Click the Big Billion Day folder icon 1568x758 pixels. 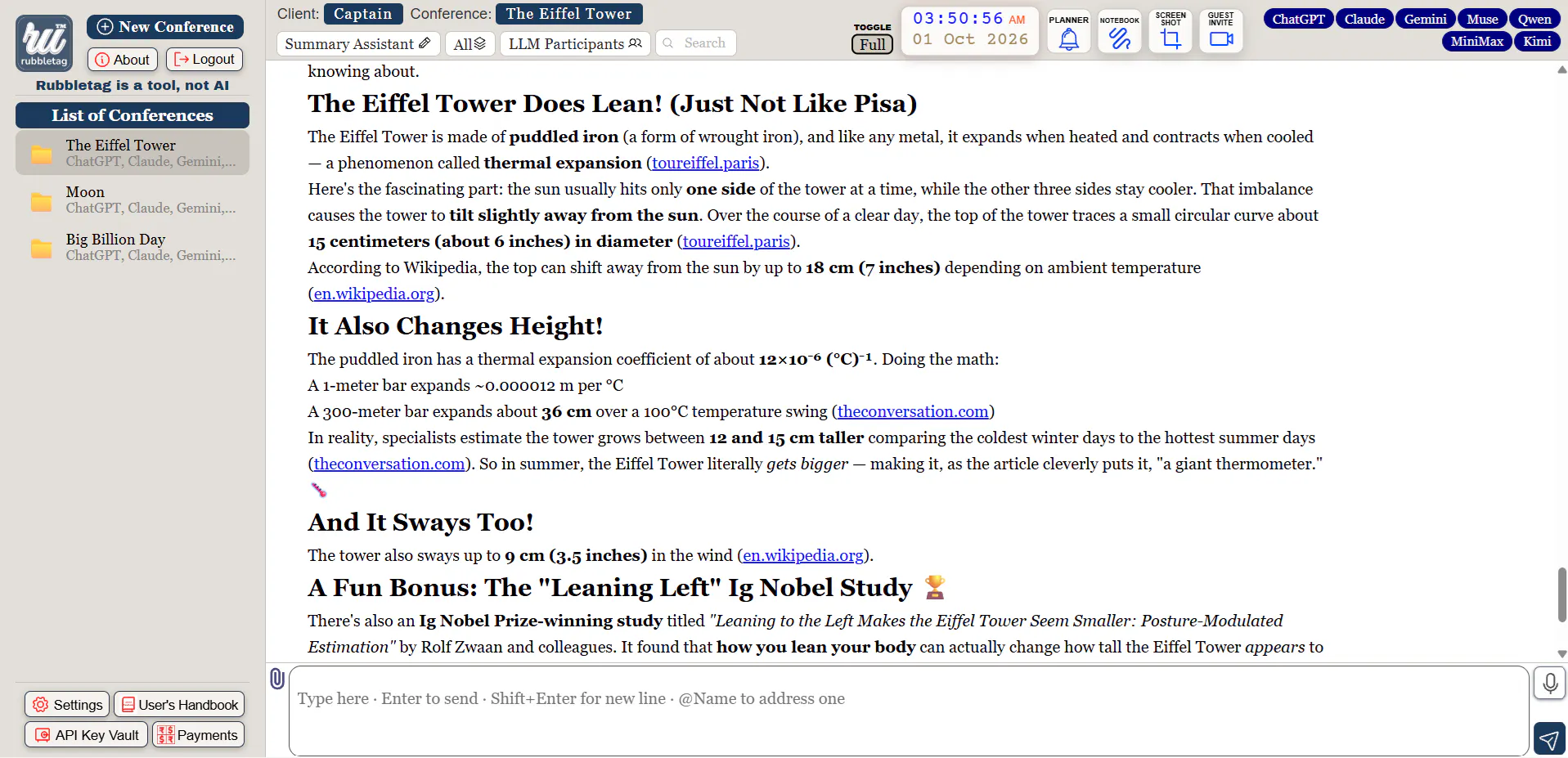(41, 249)
